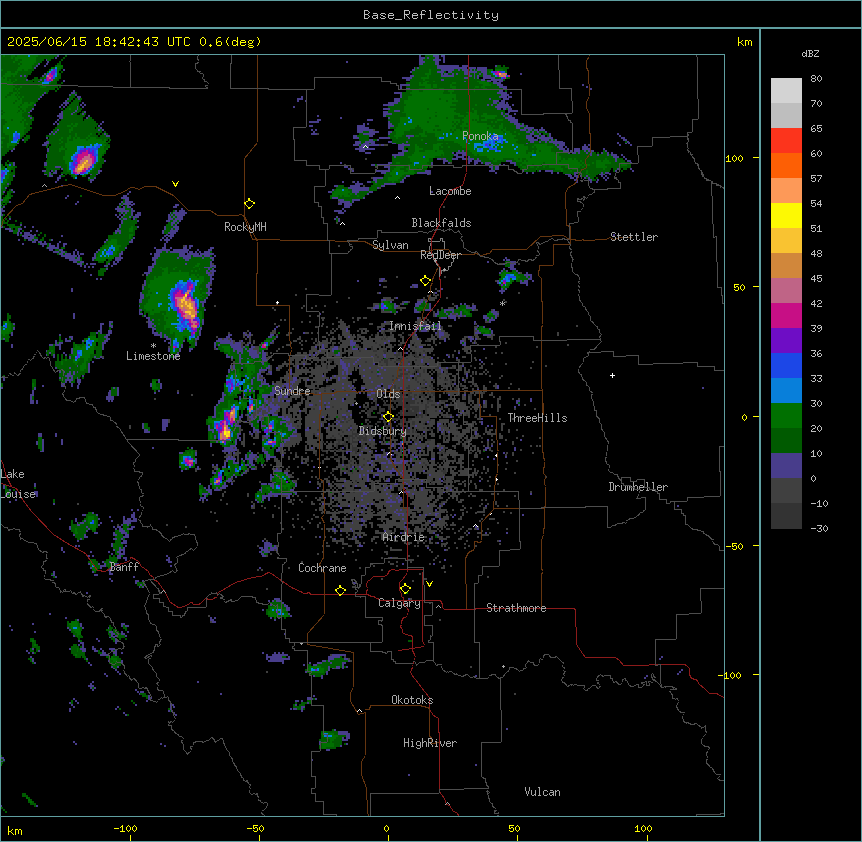Pick the magenta swatch in dBZ legend

point(786,315)
